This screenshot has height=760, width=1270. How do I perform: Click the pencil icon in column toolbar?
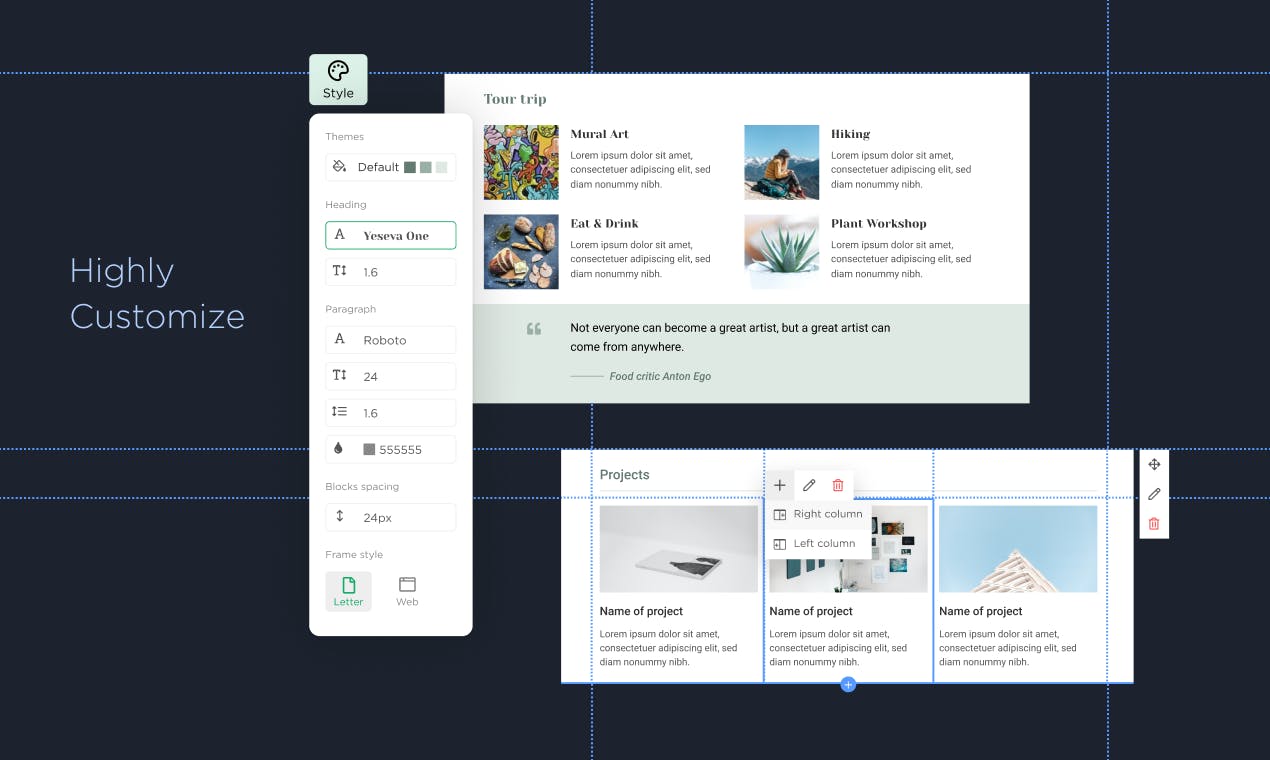coord(809,485)
